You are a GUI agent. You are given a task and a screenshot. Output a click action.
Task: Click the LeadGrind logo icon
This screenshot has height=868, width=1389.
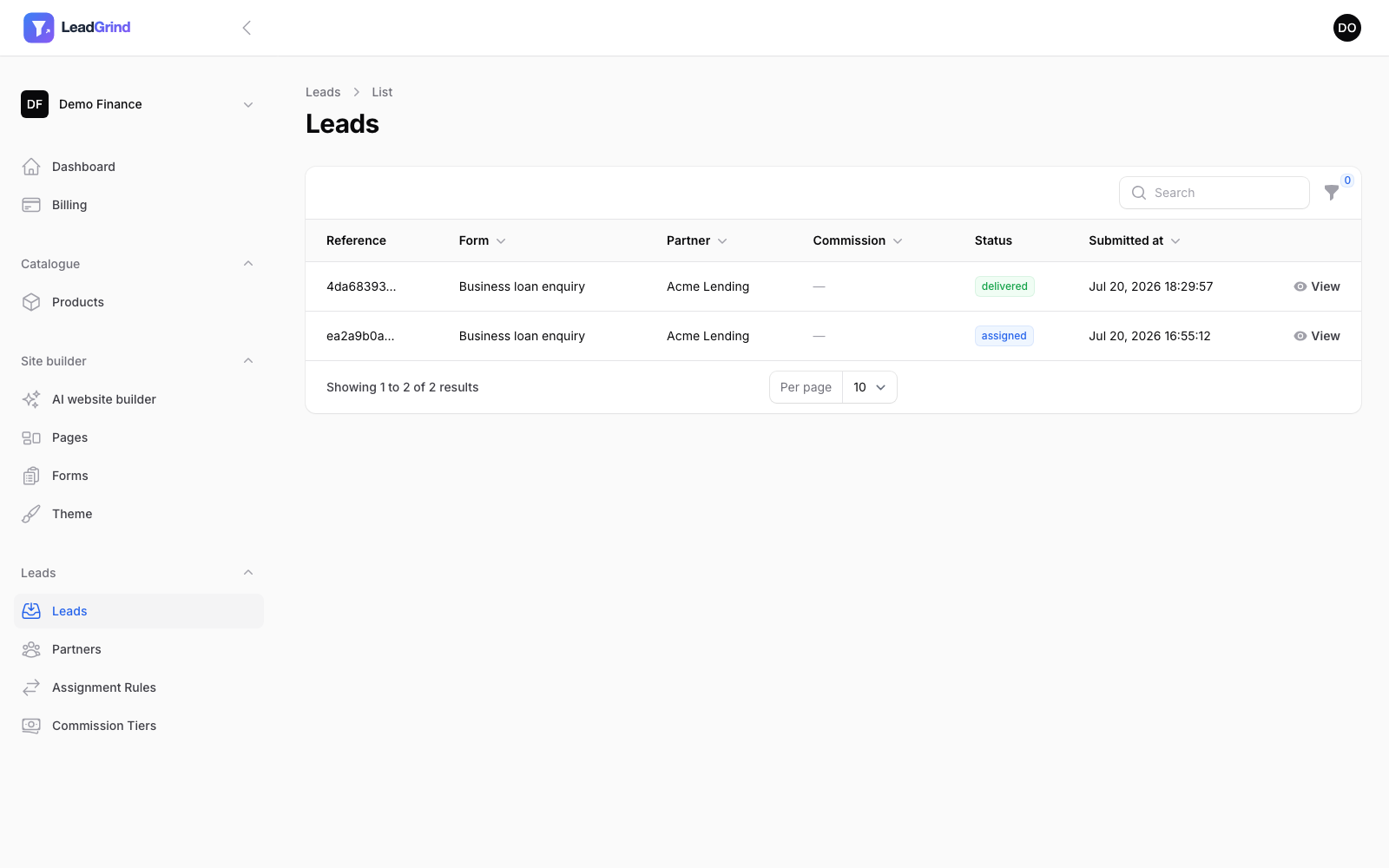(38, 28)
